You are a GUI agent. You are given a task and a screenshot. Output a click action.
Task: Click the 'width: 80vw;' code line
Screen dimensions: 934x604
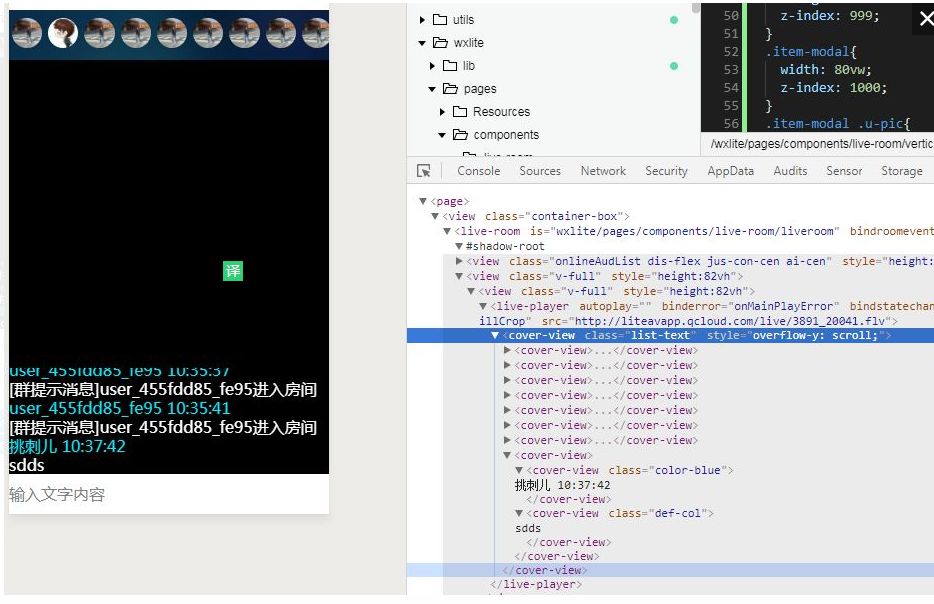point(826,70)
